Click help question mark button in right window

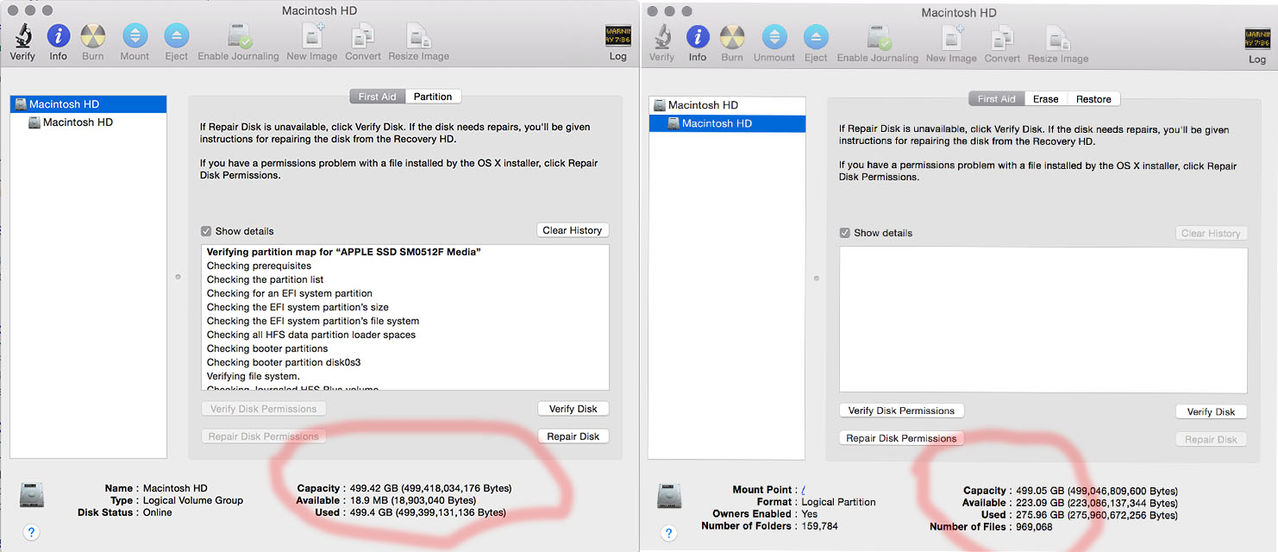(x=670, y=533)
